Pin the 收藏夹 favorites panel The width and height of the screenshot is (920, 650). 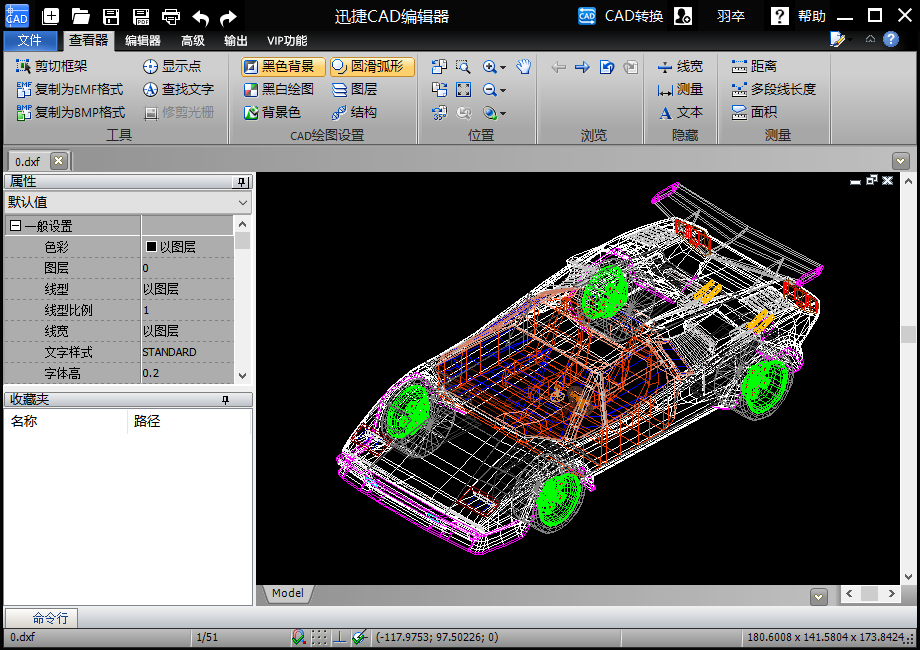(225, 400)
